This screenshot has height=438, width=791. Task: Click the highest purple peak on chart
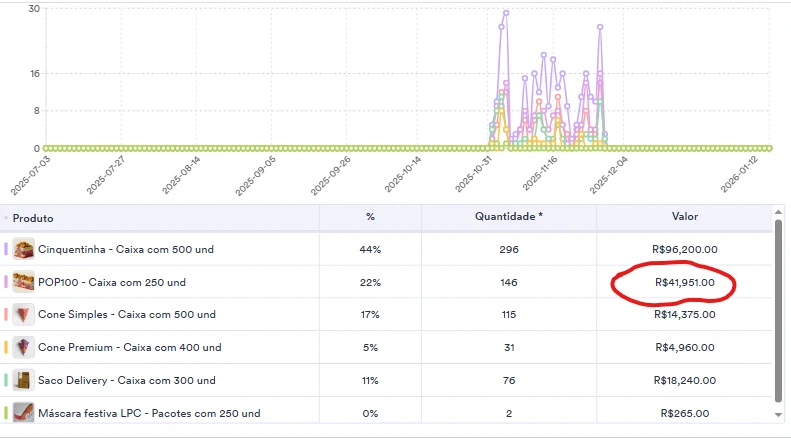click(x=506, y=13)
